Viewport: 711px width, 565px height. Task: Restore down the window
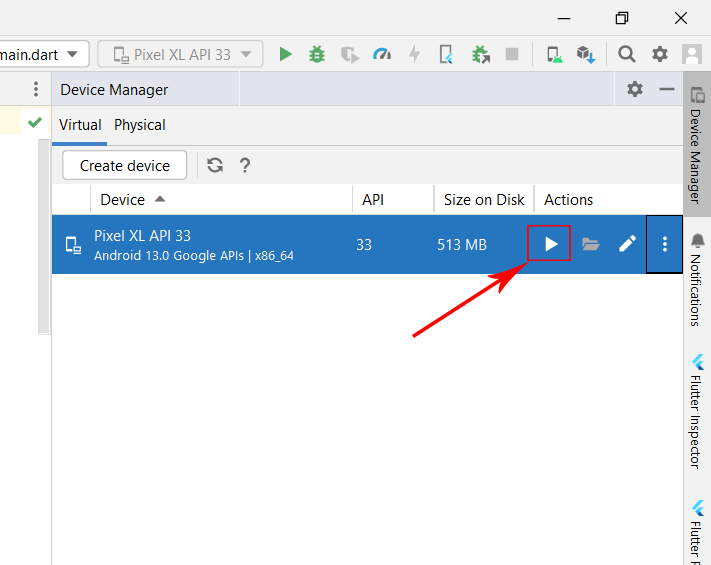[x=622, y=18]
